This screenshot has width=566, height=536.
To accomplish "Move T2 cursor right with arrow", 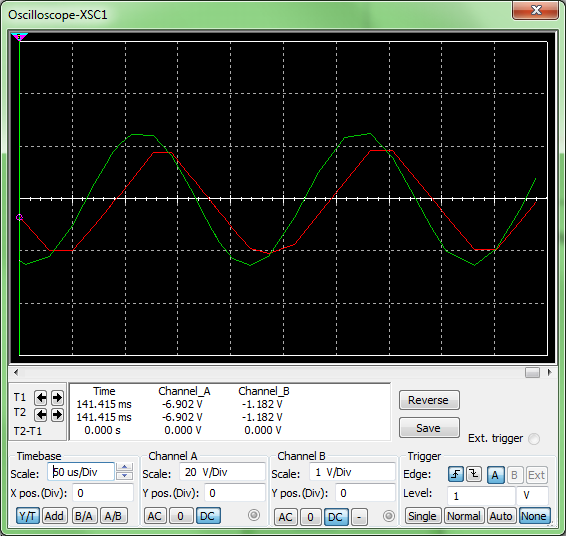I will coord(57,415).
